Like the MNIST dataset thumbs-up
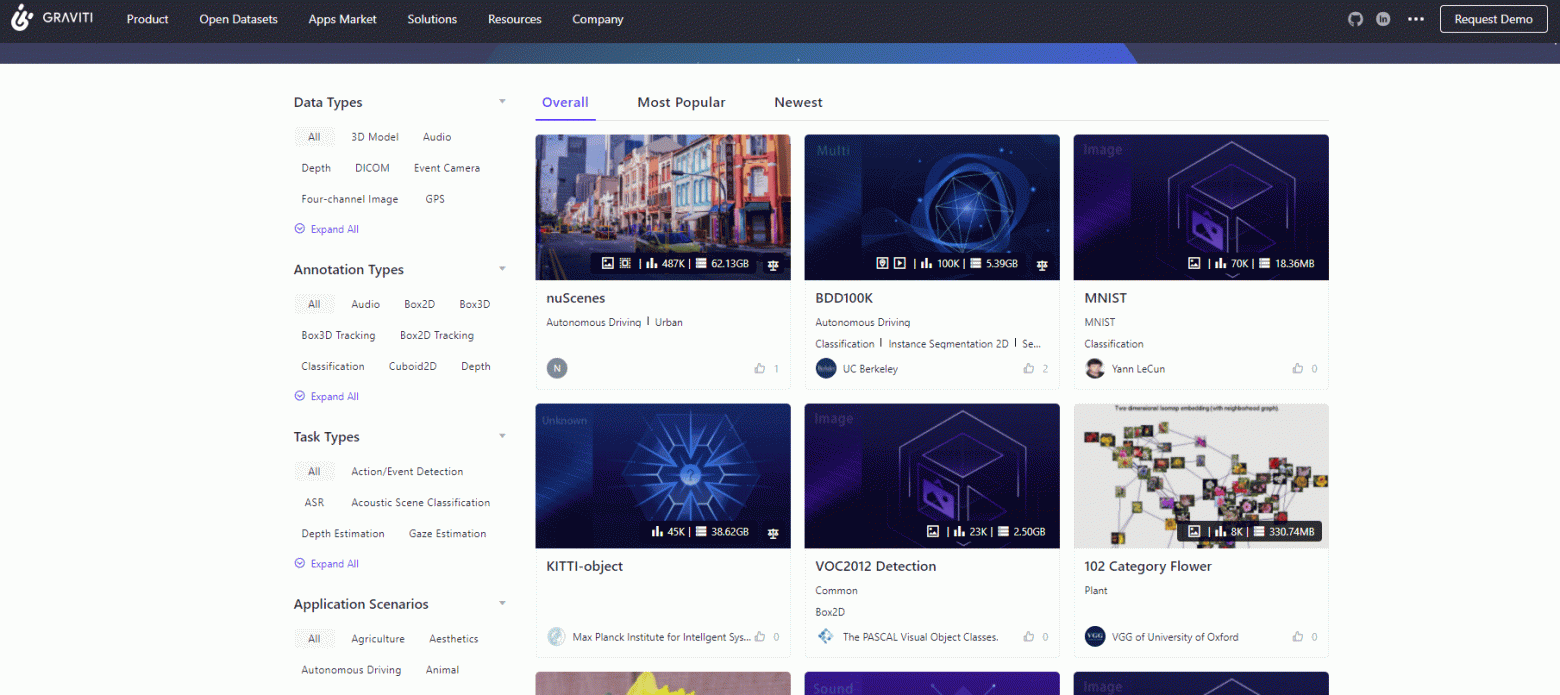Image resolution: width=1560 pixels, height=695 pixels. pos(1298,368)
